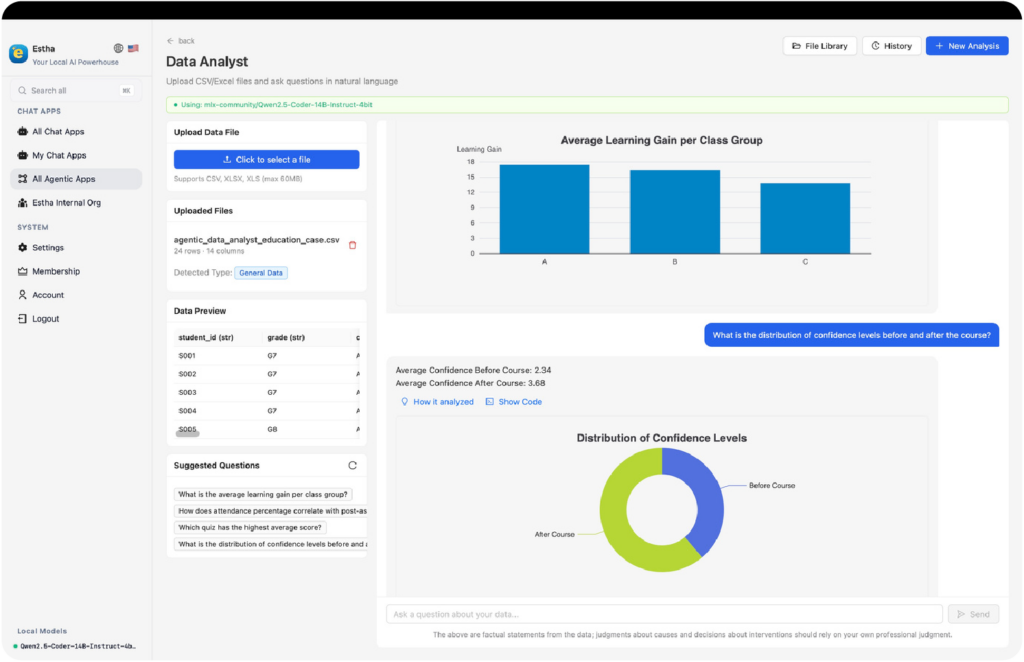1024x662 pixels.
Task: Click to select a file button
Action: (266, 160)
